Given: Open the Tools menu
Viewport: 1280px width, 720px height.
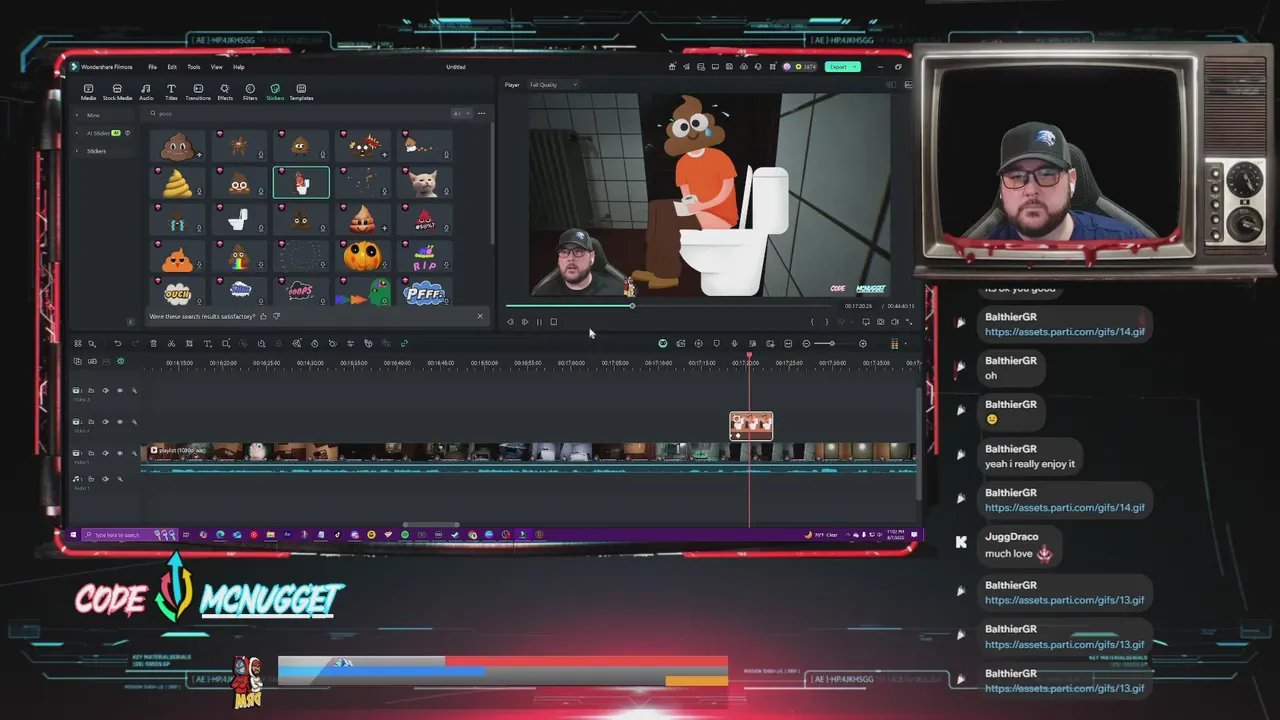Looking at the screenshot, I should pyautogui.click(x=194, y=67).
